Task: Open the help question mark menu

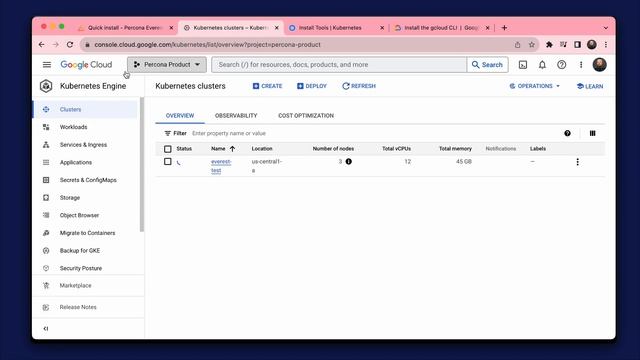Action: (562, 64)
